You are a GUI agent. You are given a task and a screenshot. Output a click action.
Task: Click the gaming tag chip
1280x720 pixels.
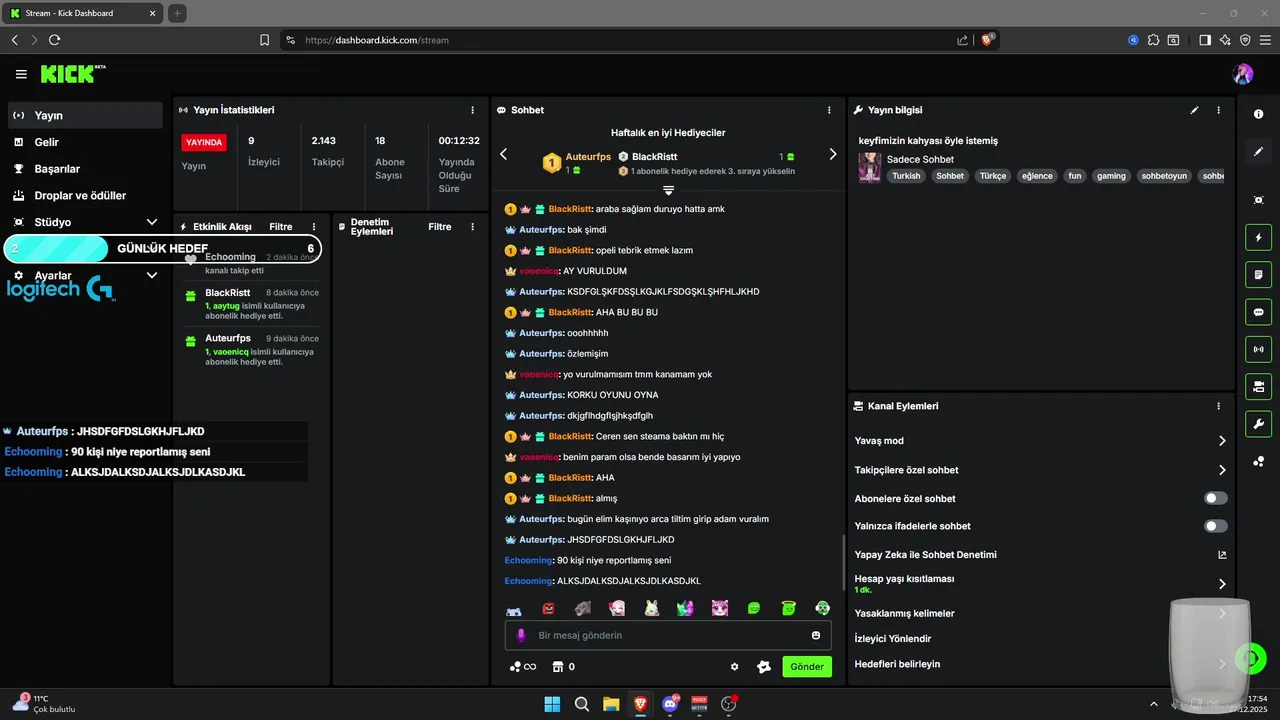pyautogui.click(x=1111, y=176)
